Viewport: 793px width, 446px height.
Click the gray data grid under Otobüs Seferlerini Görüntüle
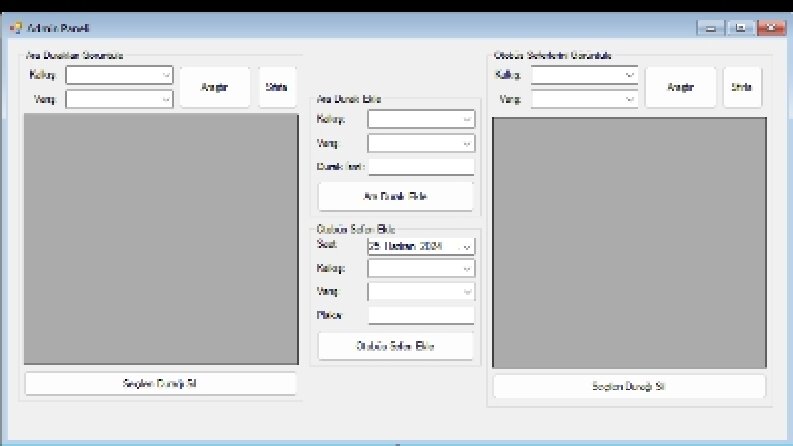pos(630,243)
